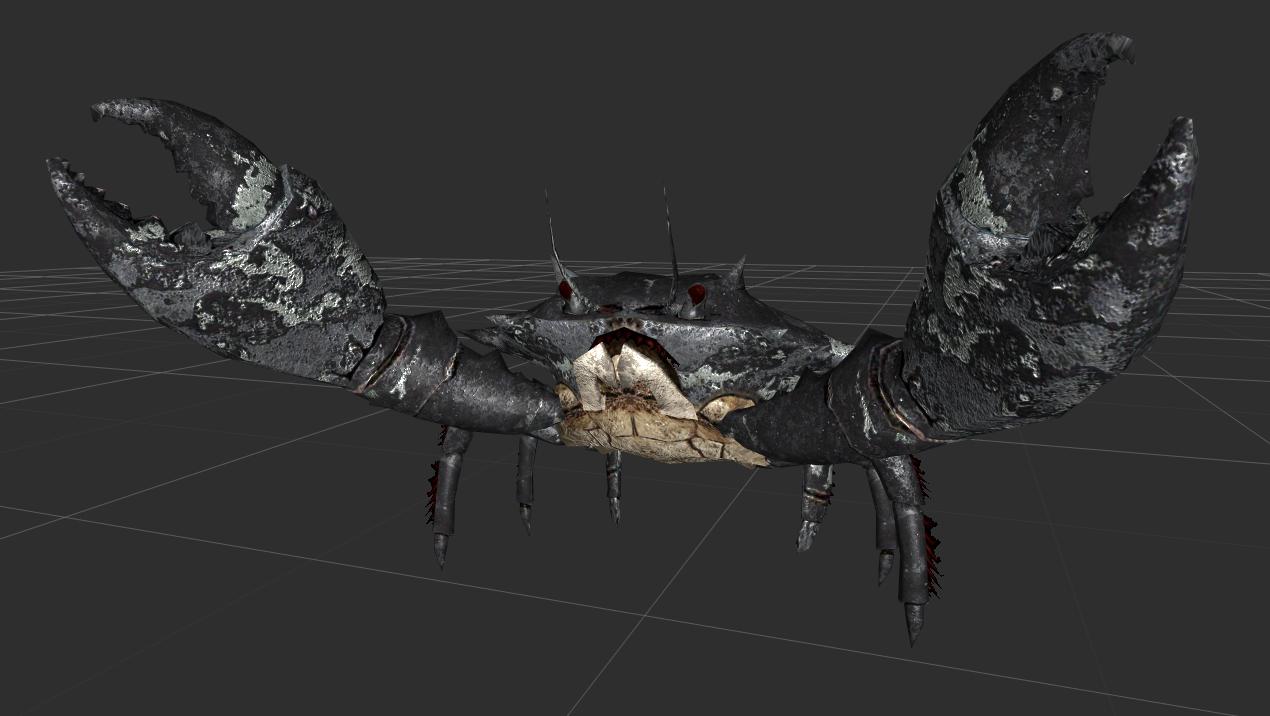Select the red eye on the right
1270x716 pixels.
(696, 294)
